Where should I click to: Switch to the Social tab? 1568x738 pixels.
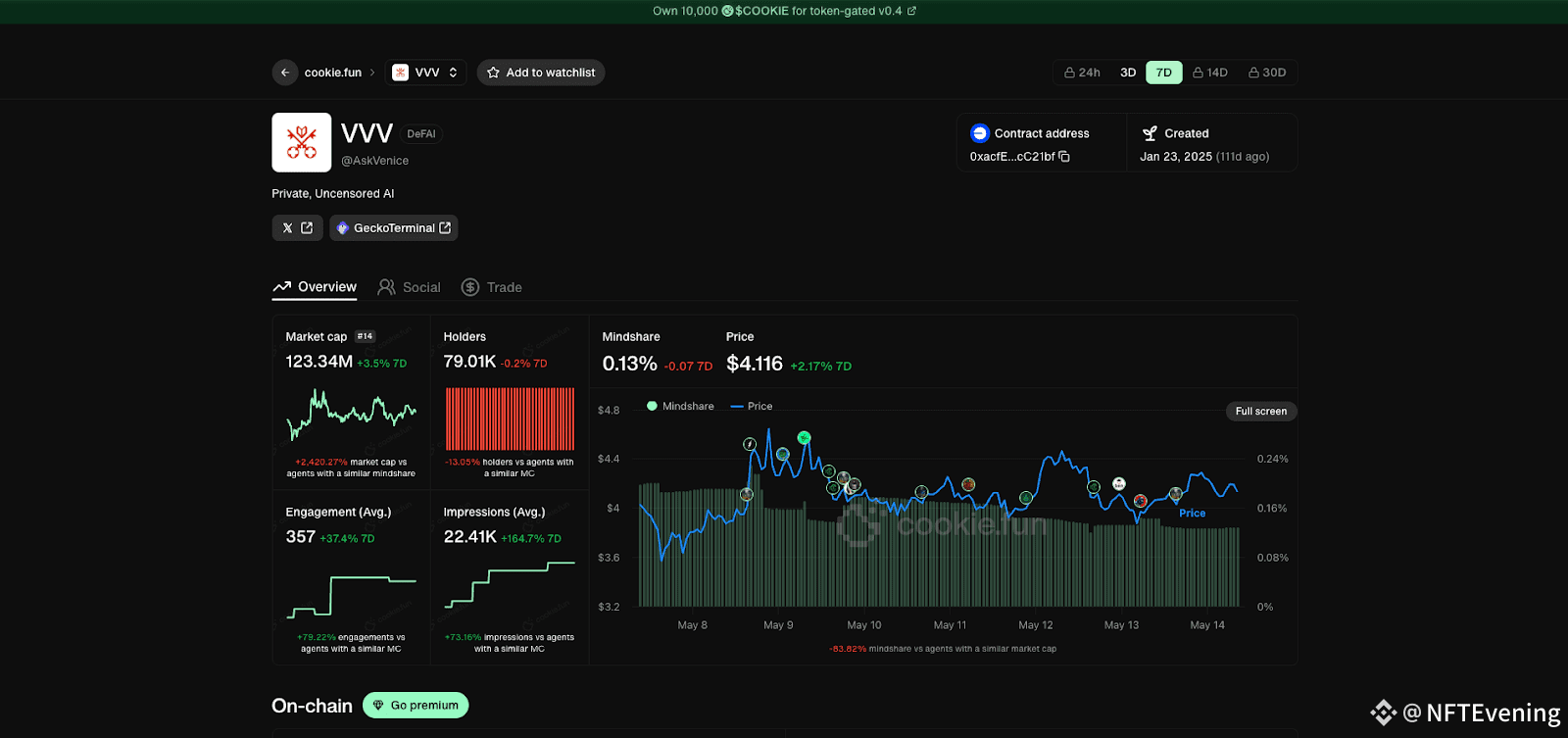[410, 287]
